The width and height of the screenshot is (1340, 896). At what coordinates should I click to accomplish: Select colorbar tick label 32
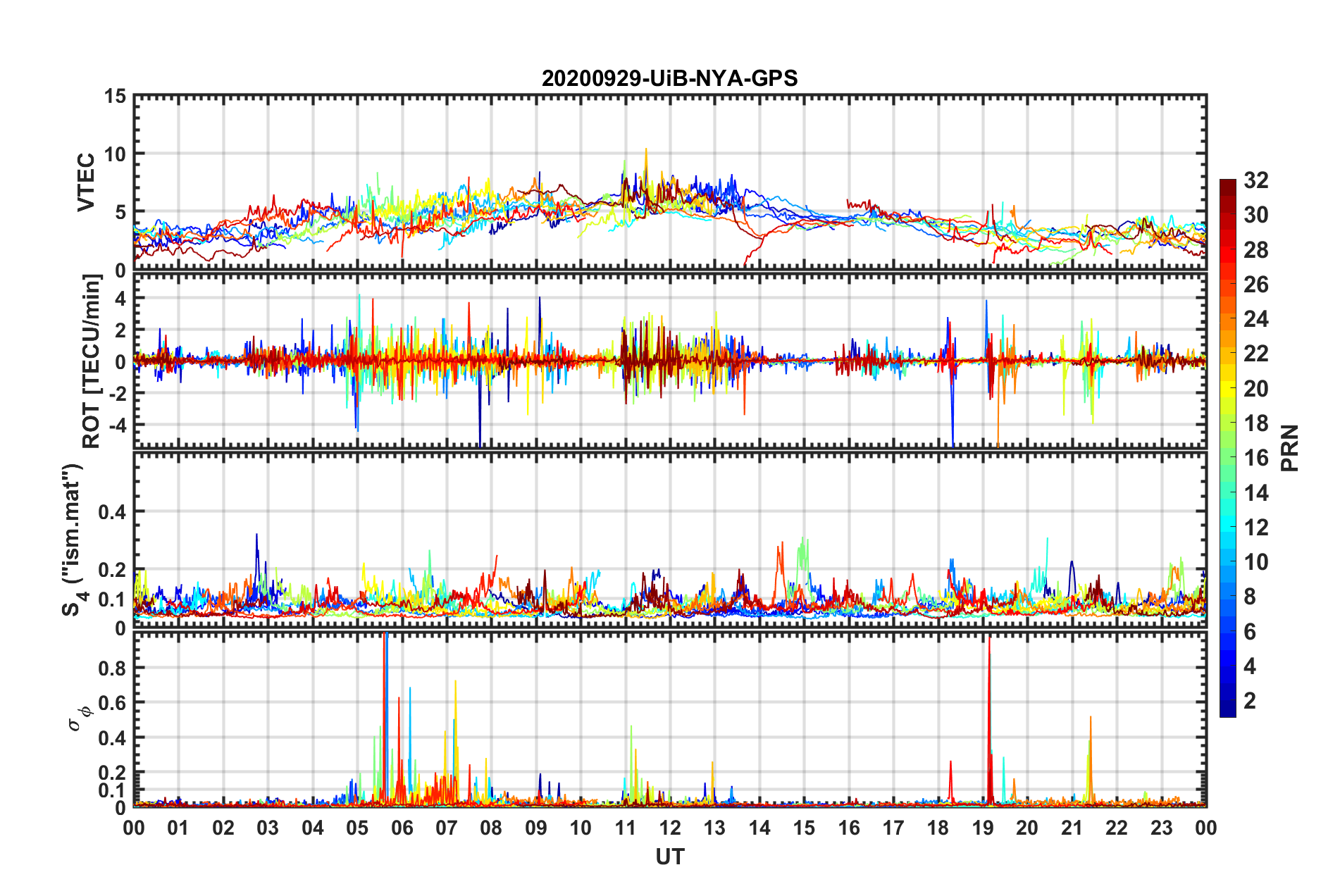(1255, 180)
